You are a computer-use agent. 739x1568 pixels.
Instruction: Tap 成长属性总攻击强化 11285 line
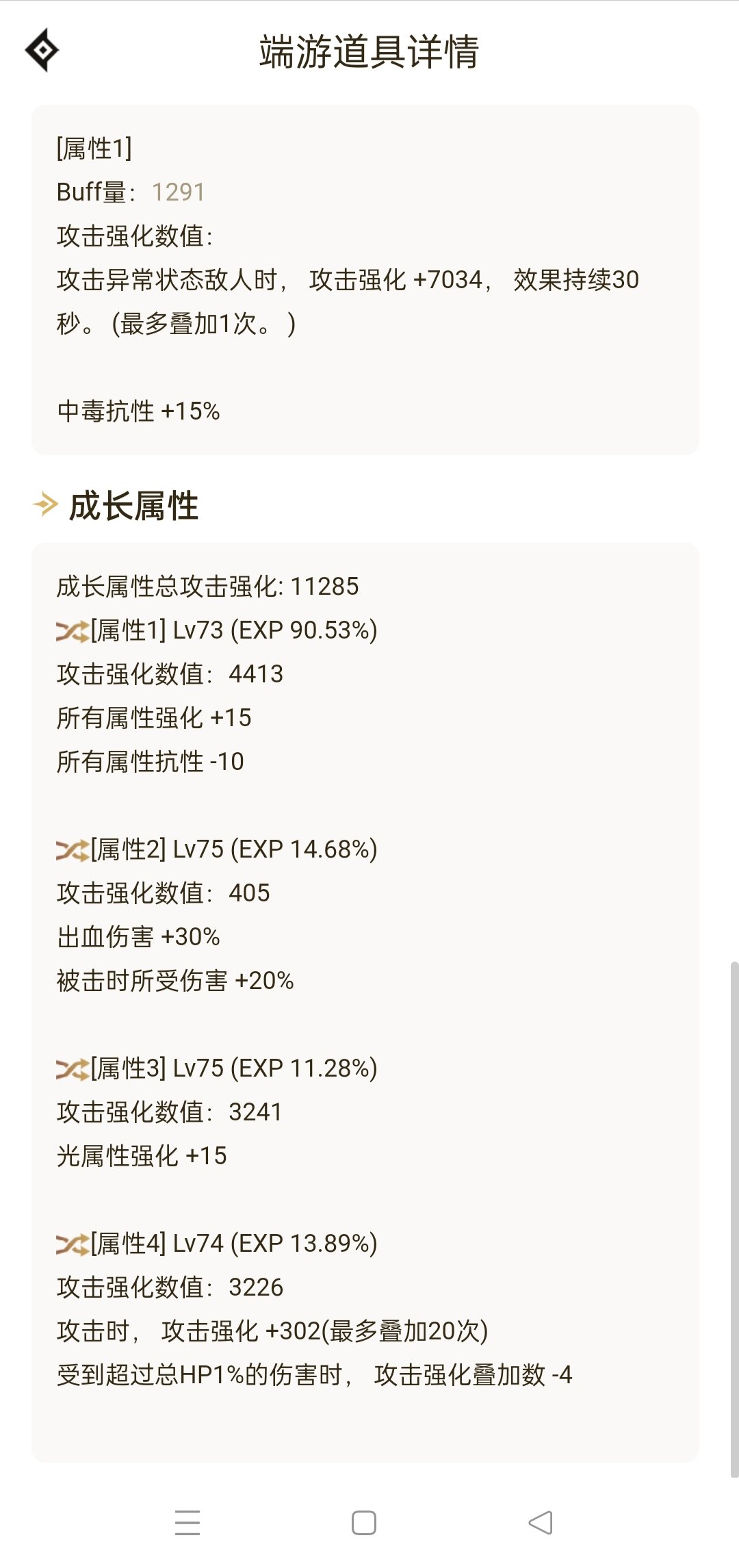click(x=207, y=587)
